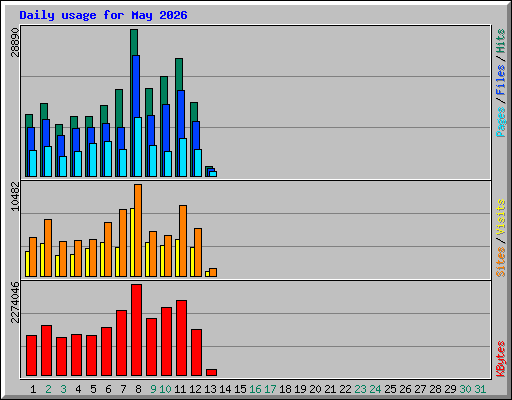This screenshot has width=512, height=400.
Task: Click the 10482 visits axis value
Action: 15,196
